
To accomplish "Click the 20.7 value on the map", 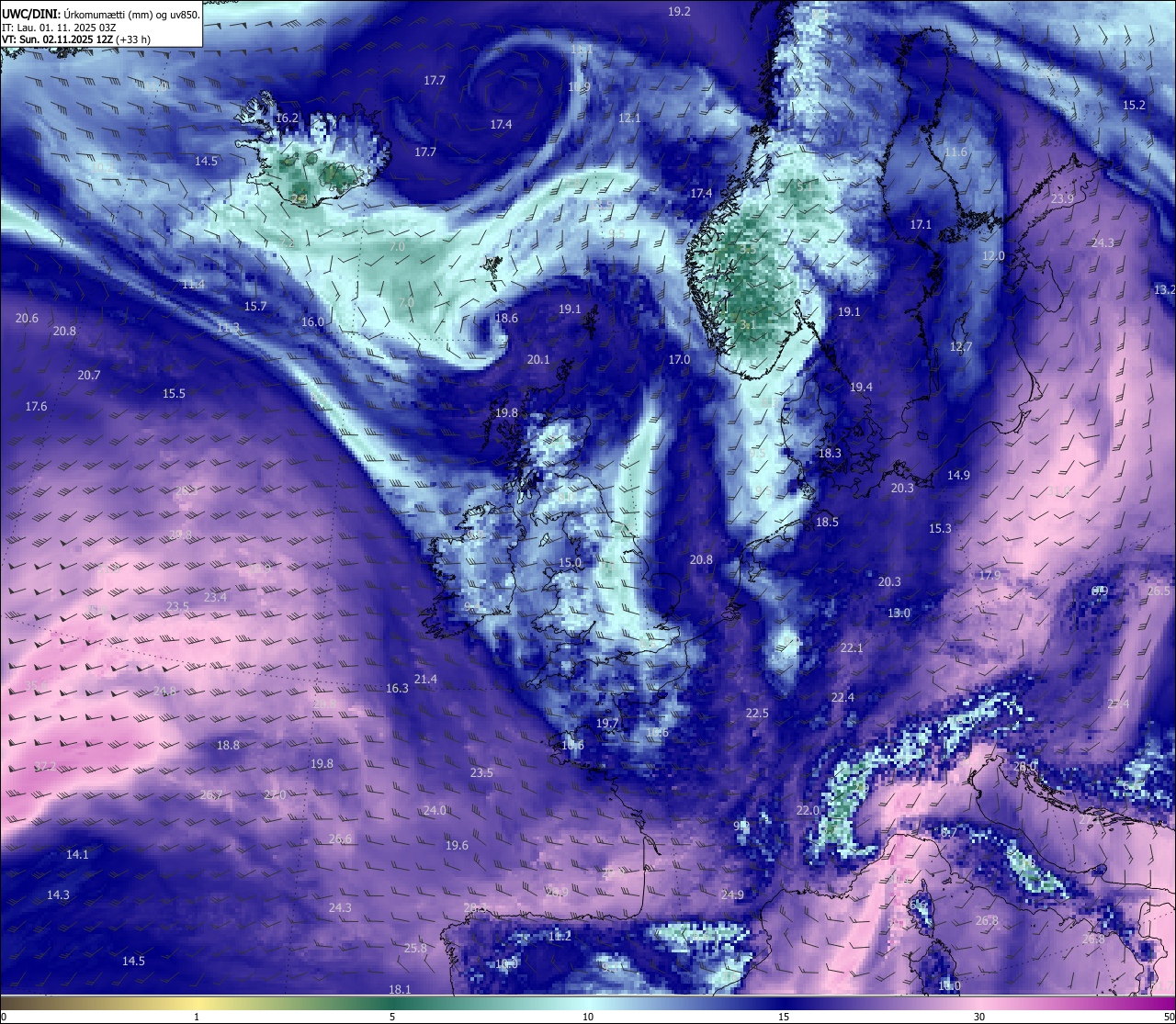I will pos(88,375).
